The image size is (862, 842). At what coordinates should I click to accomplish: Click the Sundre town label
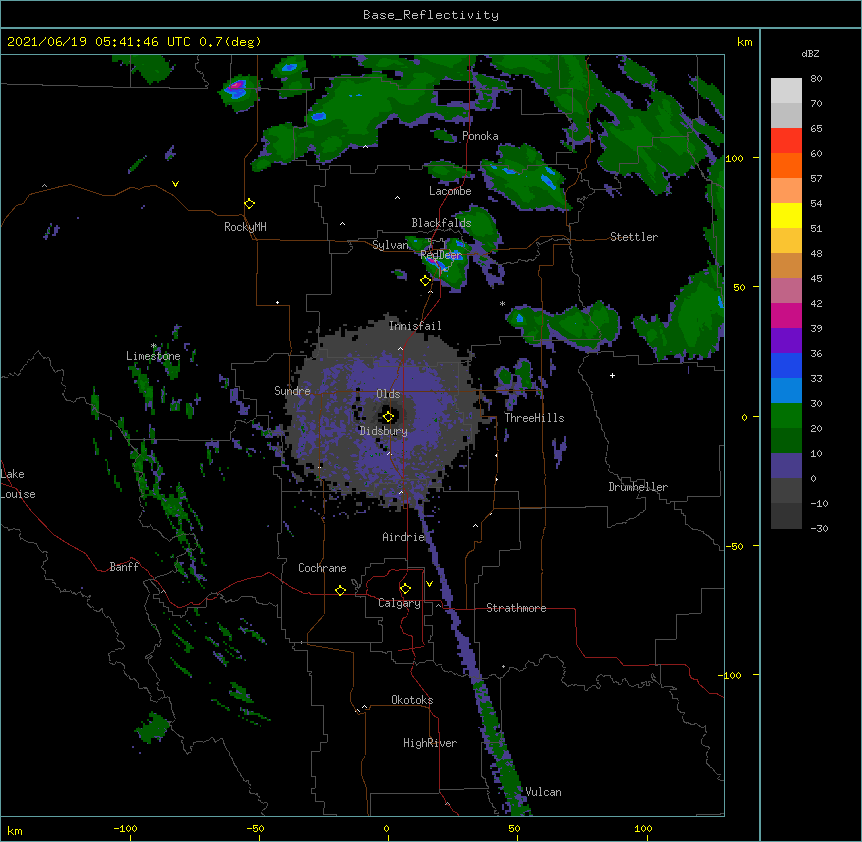pos(292,391)
